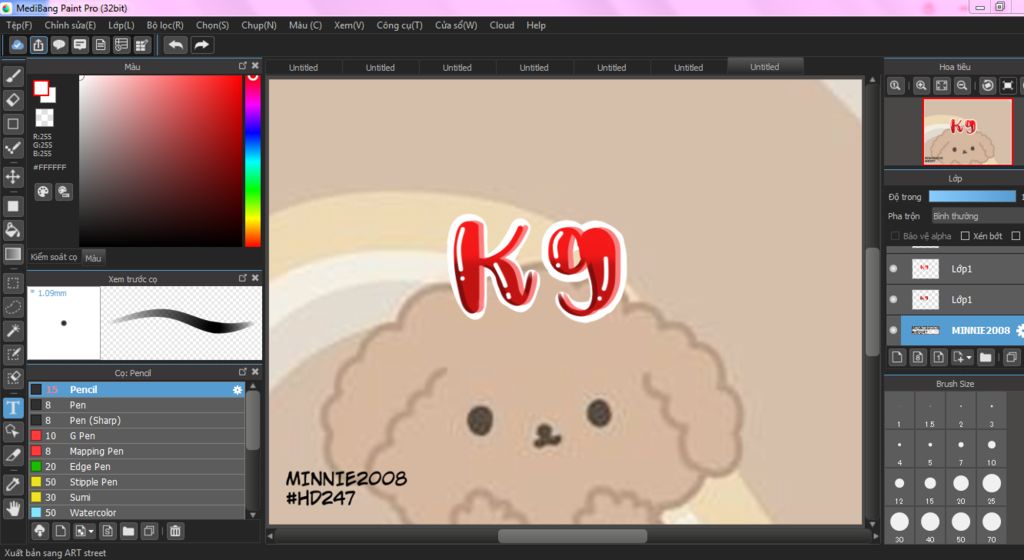The width and height of the screenshot is (1024, 560).
Task: Open the Tệp(F) menu
Action: [19, 25]
